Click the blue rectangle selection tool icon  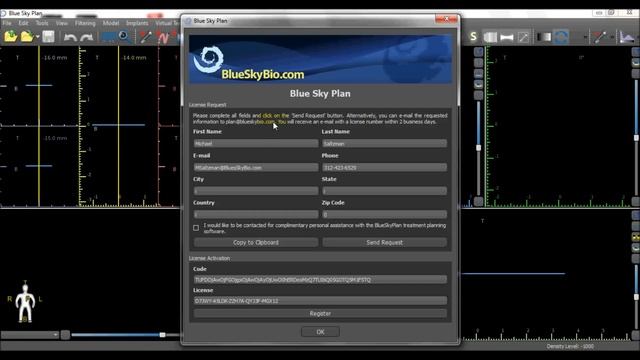[x=109, y=37]
